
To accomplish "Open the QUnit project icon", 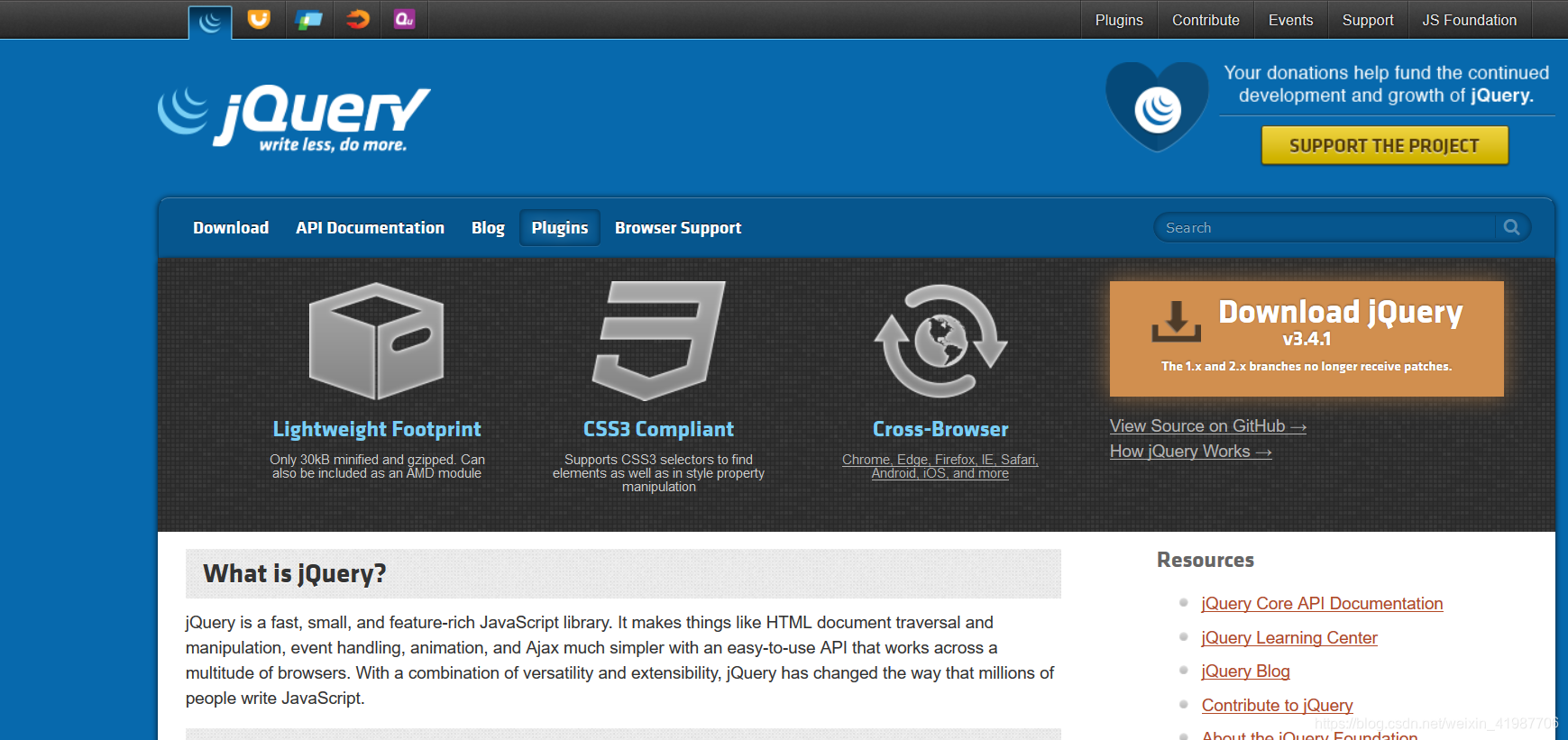I will 405,19.
